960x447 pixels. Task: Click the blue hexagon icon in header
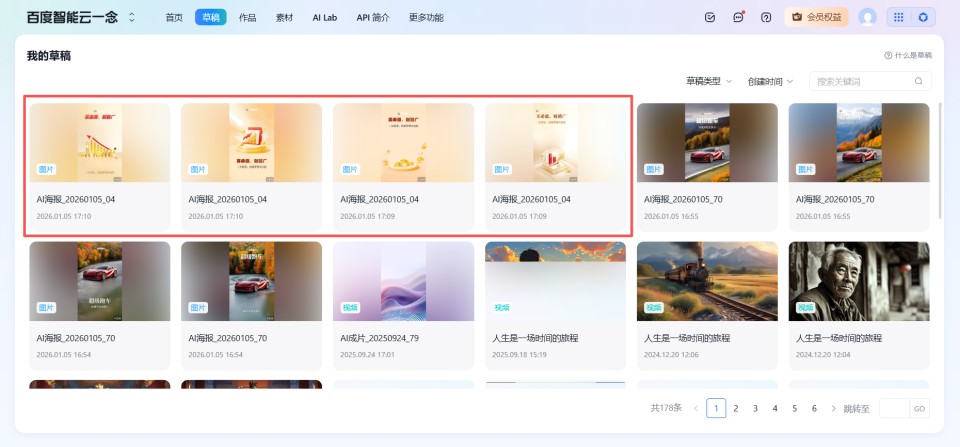[923, 17]
